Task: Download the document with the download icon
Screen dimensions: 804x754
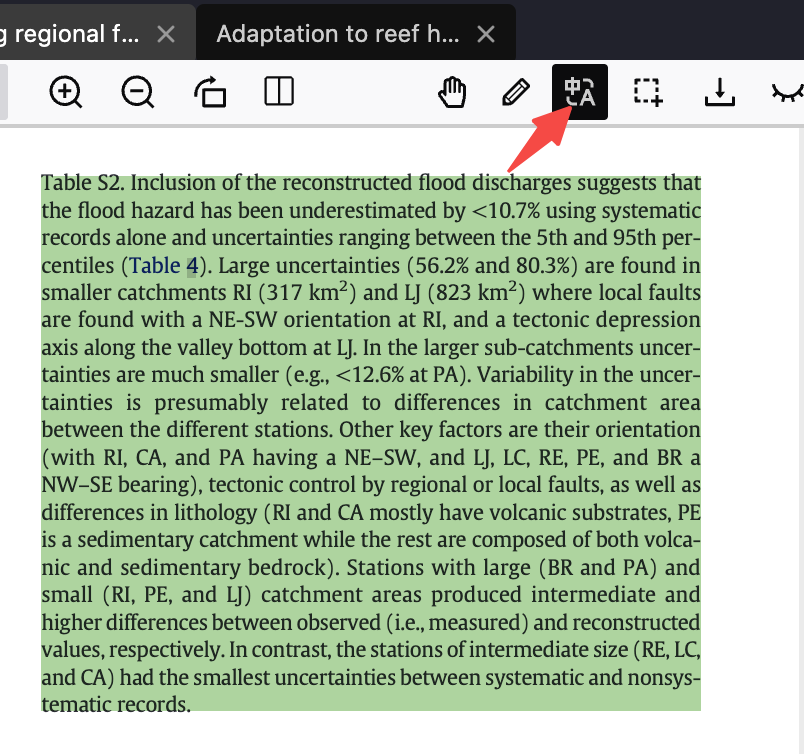Action: pyautogui.click(x=720, y=92)
